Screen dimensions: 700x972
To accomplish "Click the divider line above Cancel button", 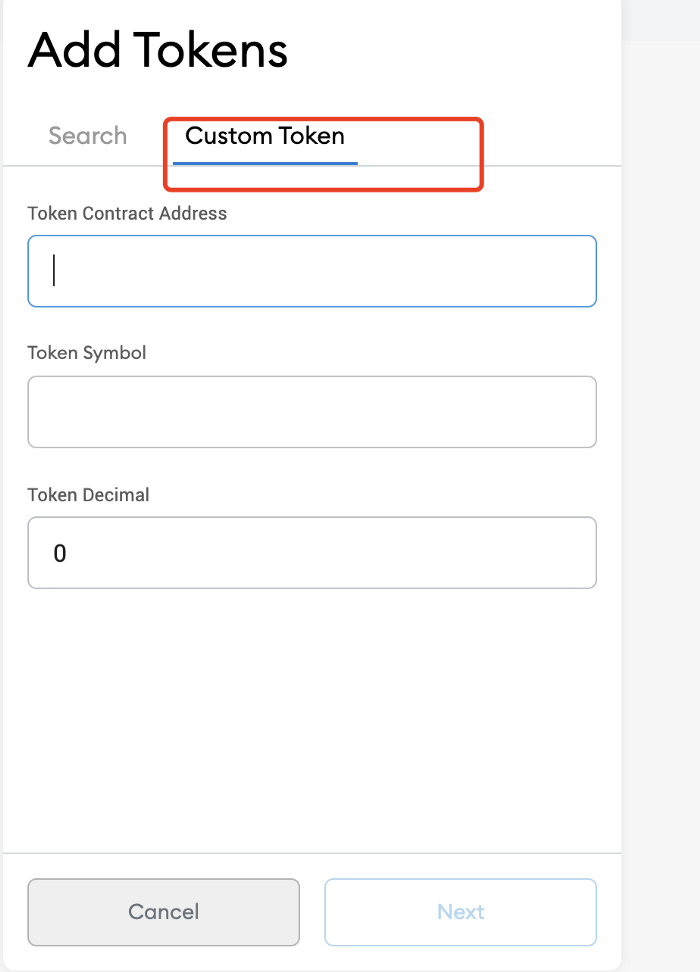I will pyautogui.click(x=312, y=853).
